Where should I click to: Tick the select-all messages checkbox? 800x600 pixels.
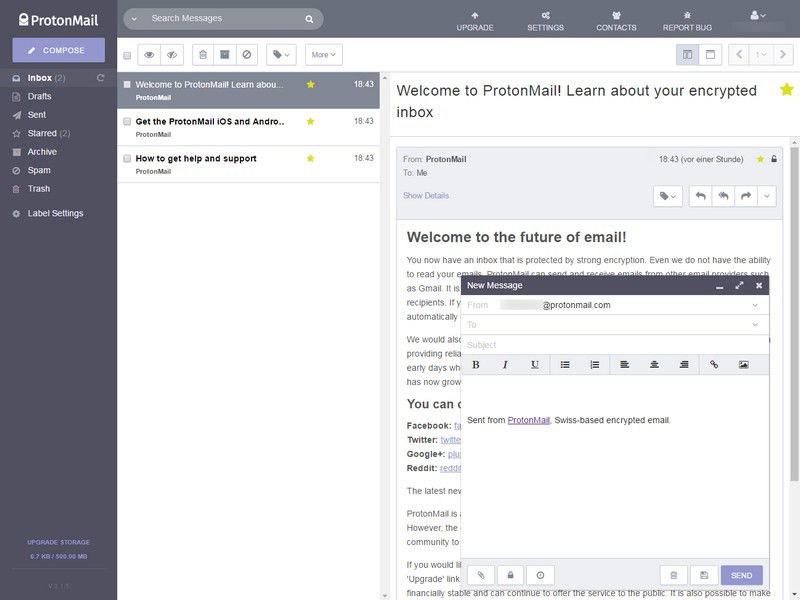(127, 55)
